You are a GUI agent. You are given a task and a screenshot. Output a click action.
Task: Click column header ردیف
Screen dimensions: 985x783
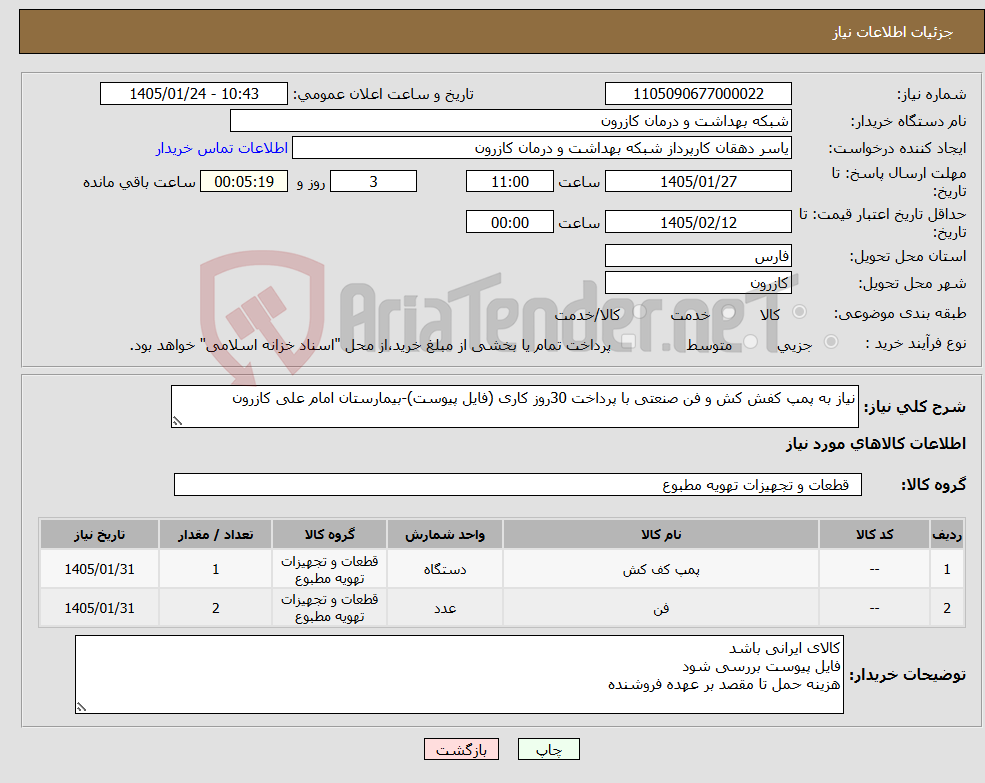pyautogui.click(x=947, y=534)
